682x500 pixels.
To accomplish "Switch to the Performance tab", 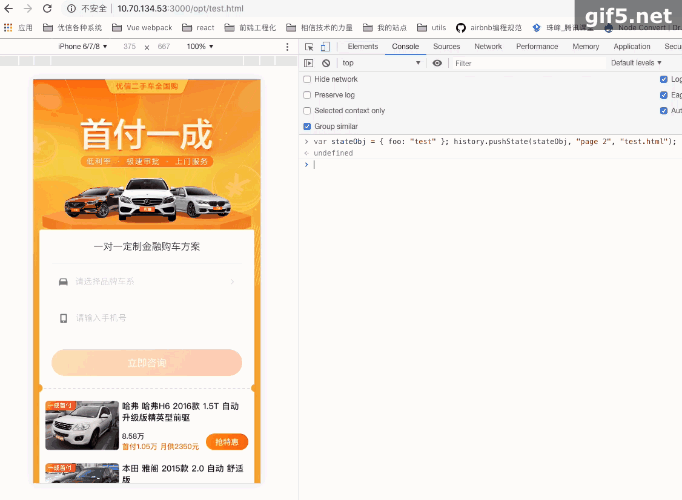I will (537, 47).
